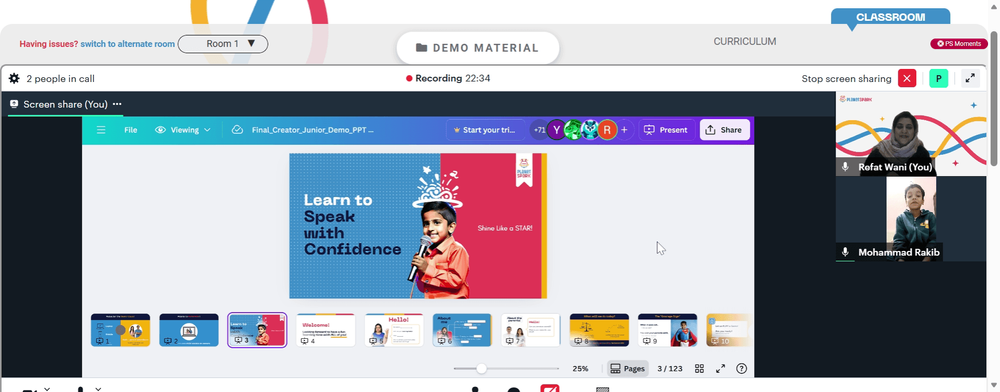The image size is (1000, 392).
Task: Select page 3 thumbnail
Action: click(x=257, y=330)
